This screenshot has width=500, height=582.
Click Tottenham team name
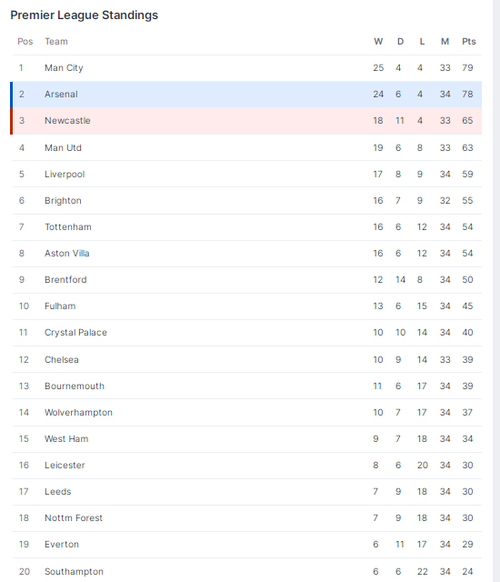(x=68, y=227)
